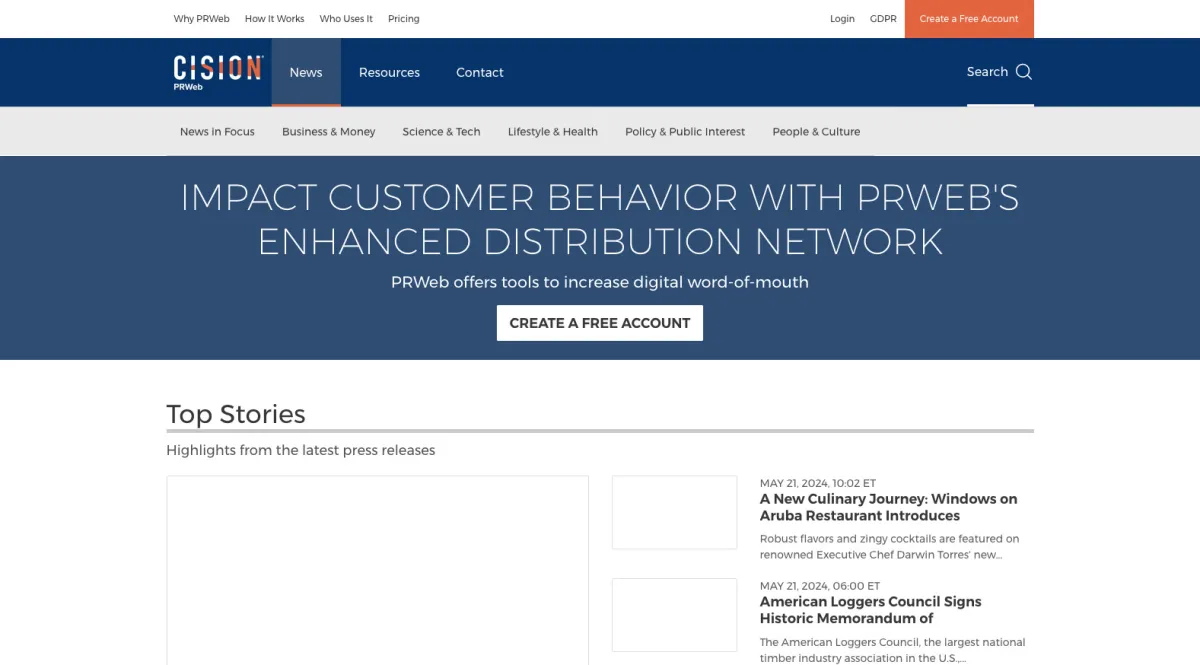Click the Top Stories heading
This screenshot has width=1200, height=665.
(x=236, y=414)
